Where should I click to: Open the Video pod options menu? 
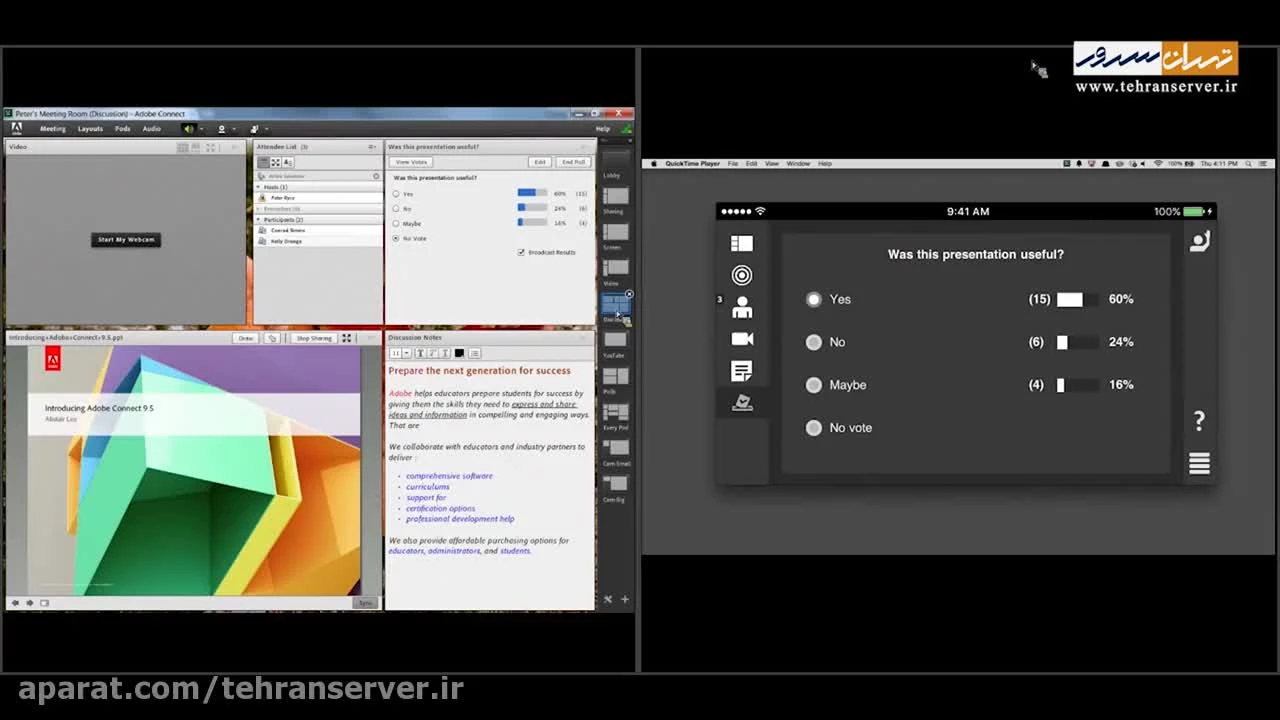[235, 147]
